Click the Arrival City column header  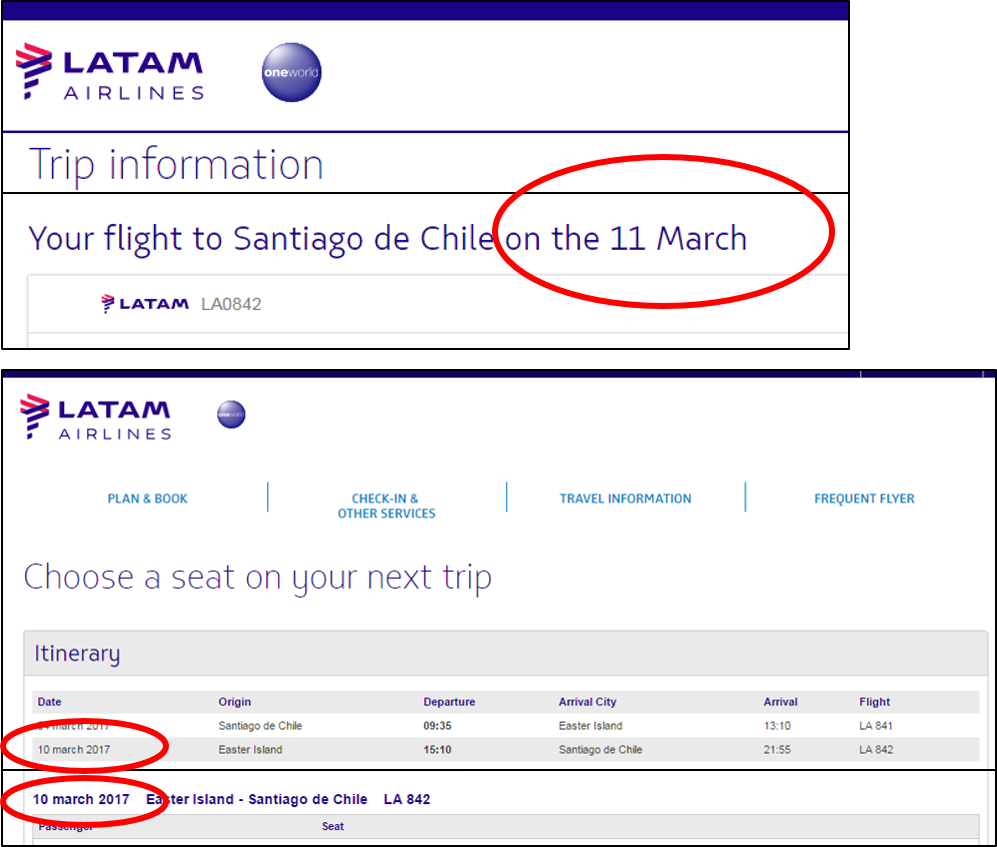588,702
